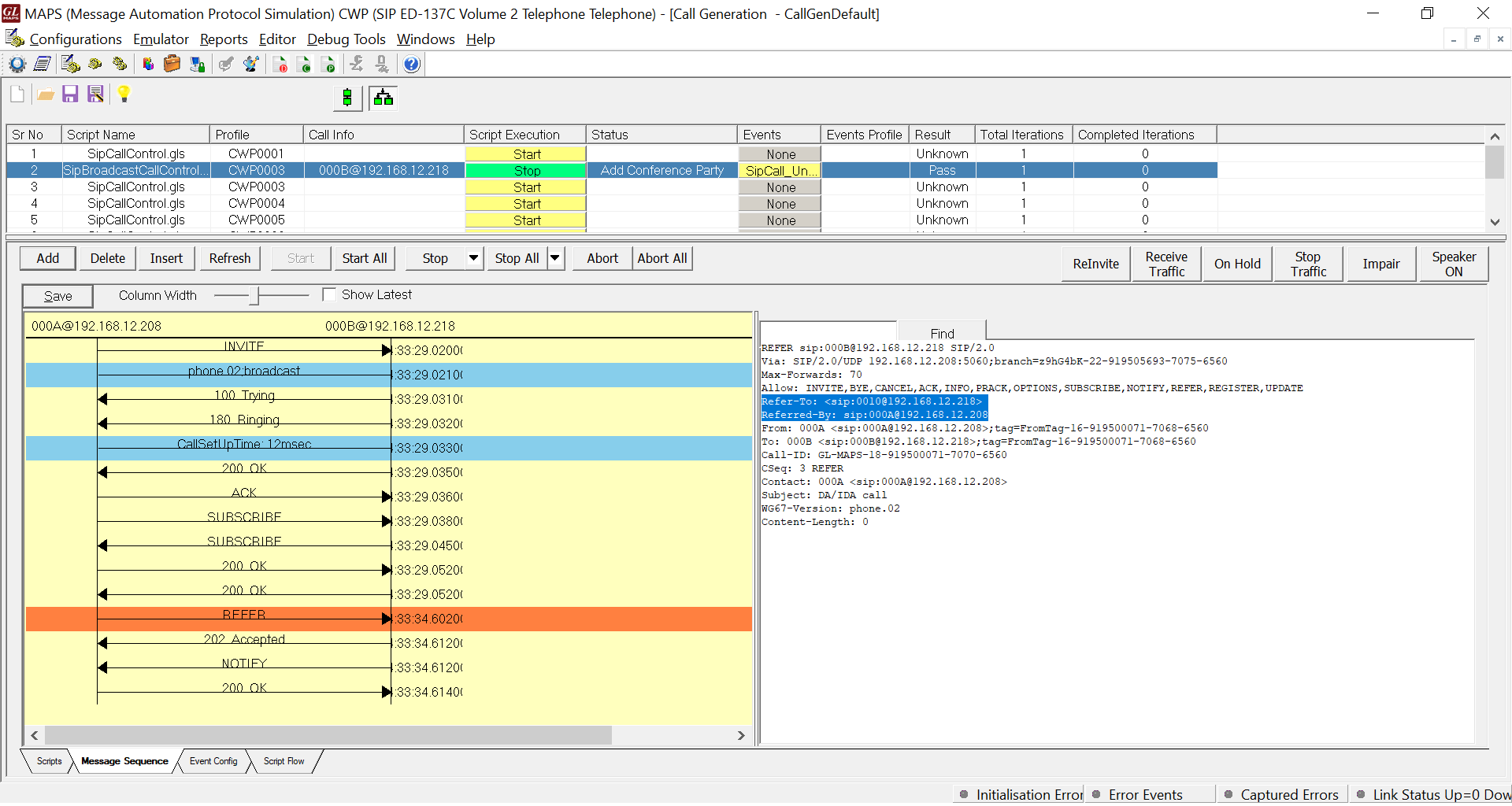Select the orange REFER message row

point(389,619)
